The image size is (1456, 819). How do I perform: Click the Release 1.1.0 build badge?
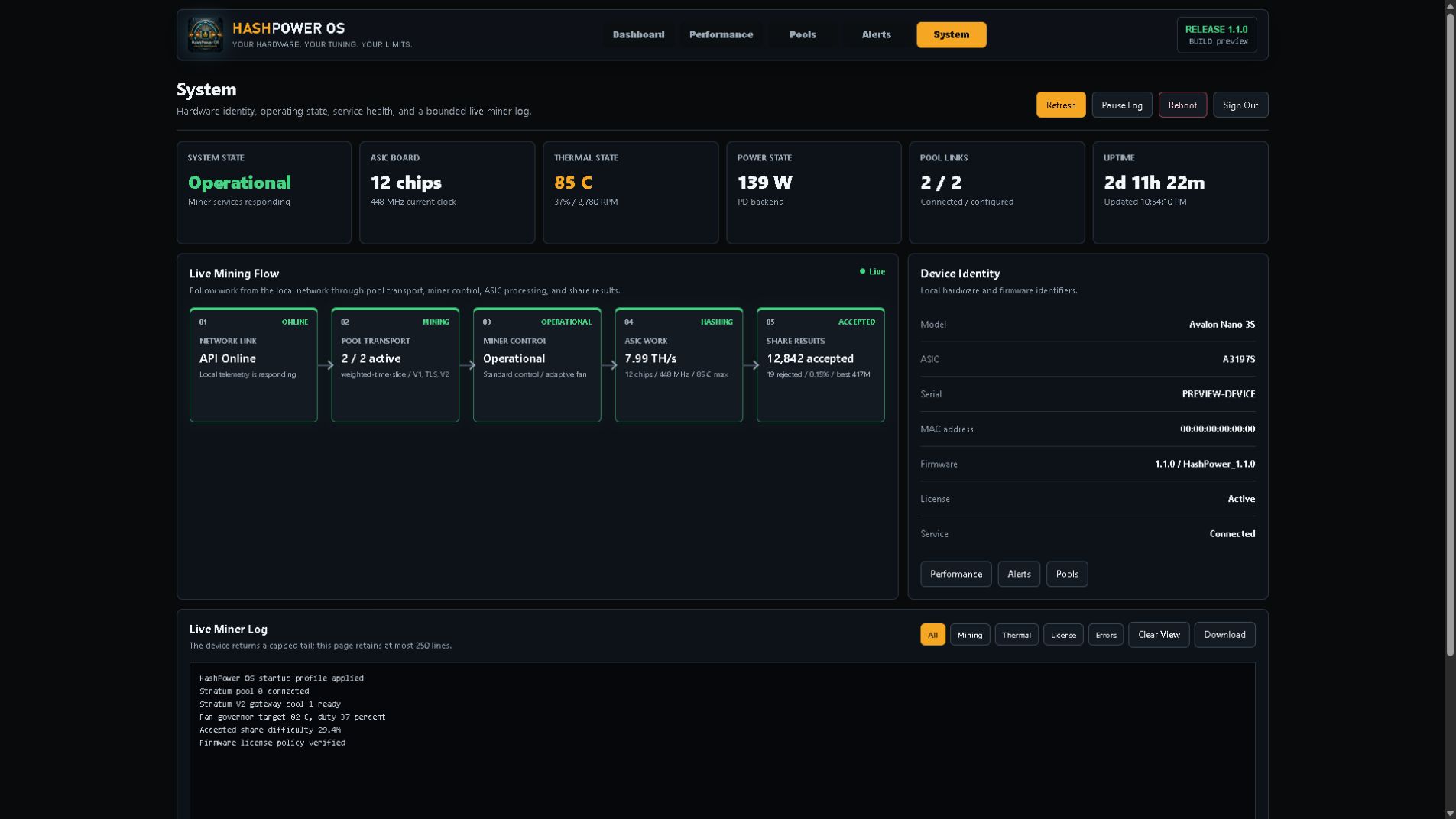point(1217,35)
